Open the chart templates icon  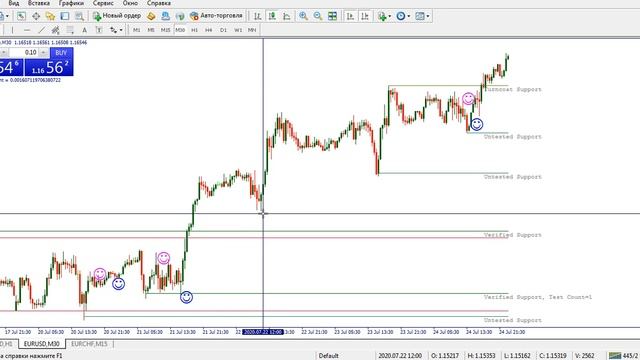[420, 16]
